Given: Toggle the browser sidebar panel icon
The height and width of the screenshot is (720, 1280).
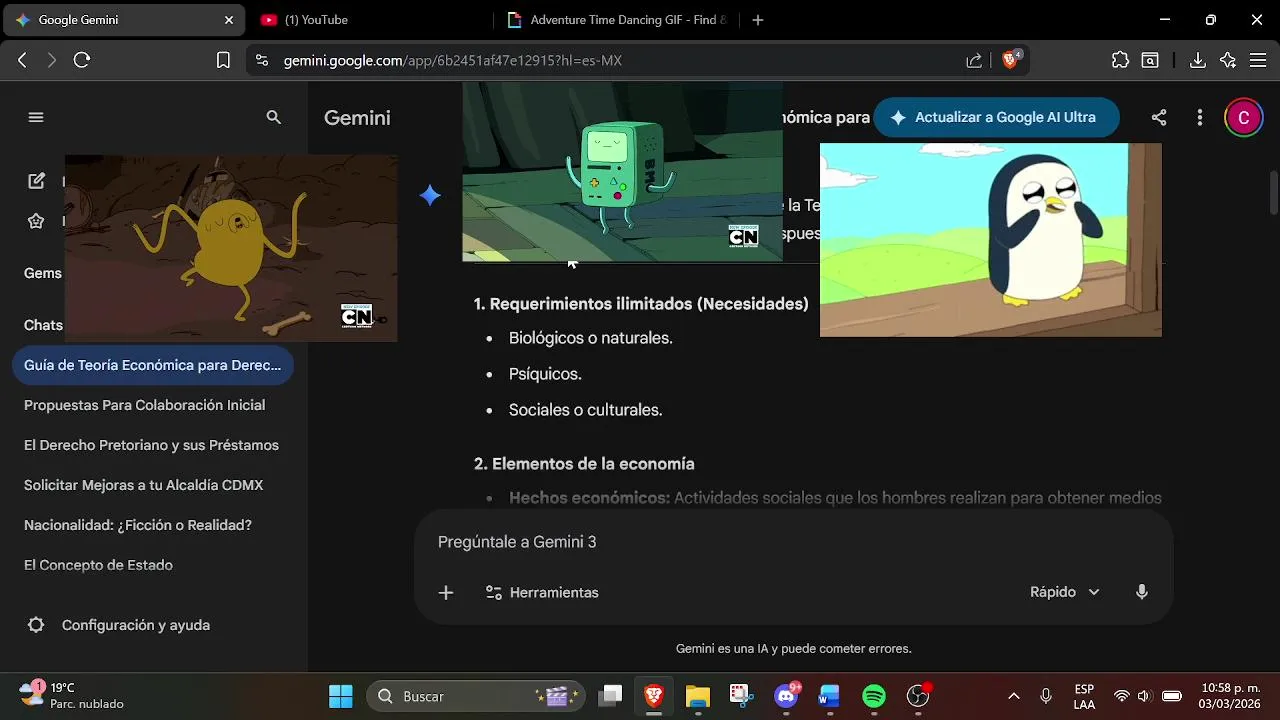Looking at the screenshot, I should pos(1150,60).
